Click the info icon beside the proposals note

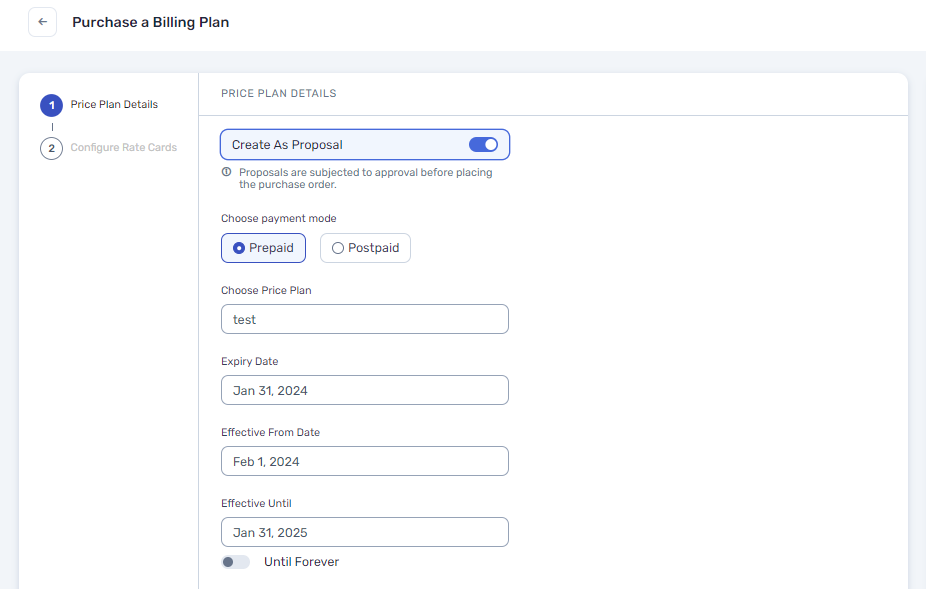pos(227,172)
